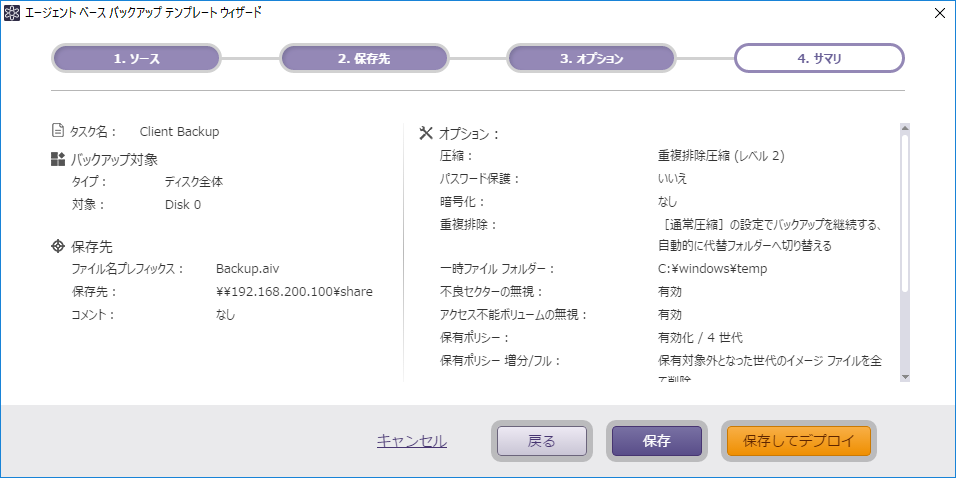This screenshot has height=478, width=956.
Task: Click the destination (保存先) section icon
Action: (57, 246)
